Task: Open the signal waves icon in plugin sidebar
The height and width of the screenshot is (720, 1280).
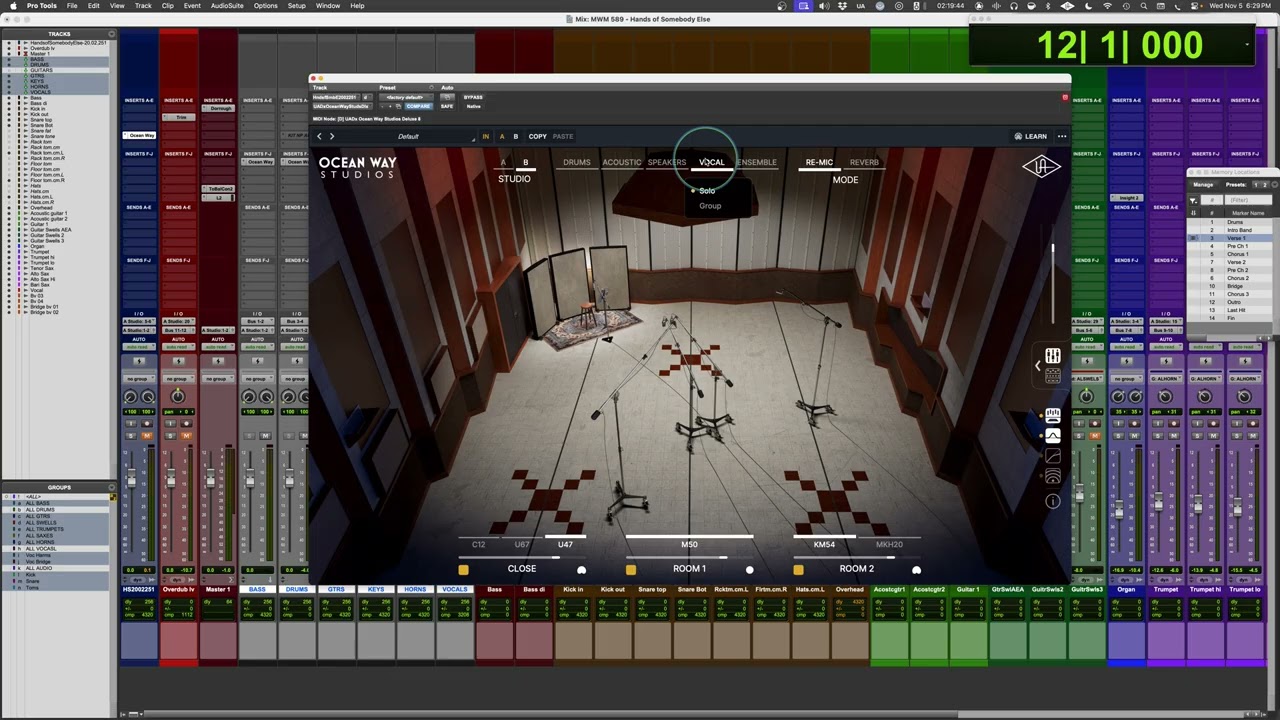Action: click(1053, 478)
